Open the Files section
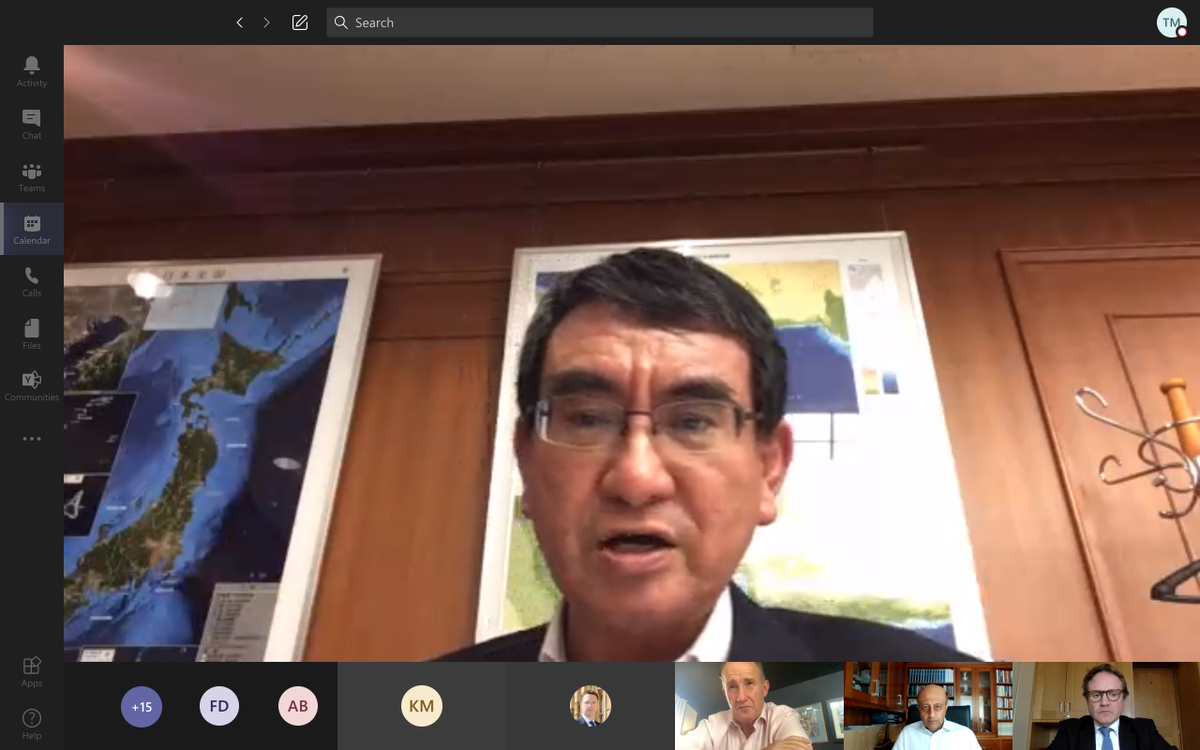 pos(31,333)
